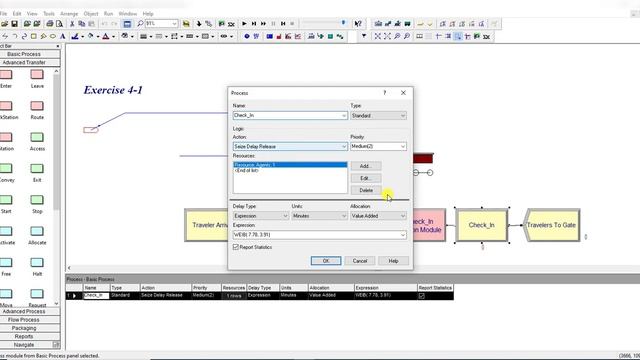640x360 pixels.
Task: Select the Ellipse drawing tool
Action: 53,36
